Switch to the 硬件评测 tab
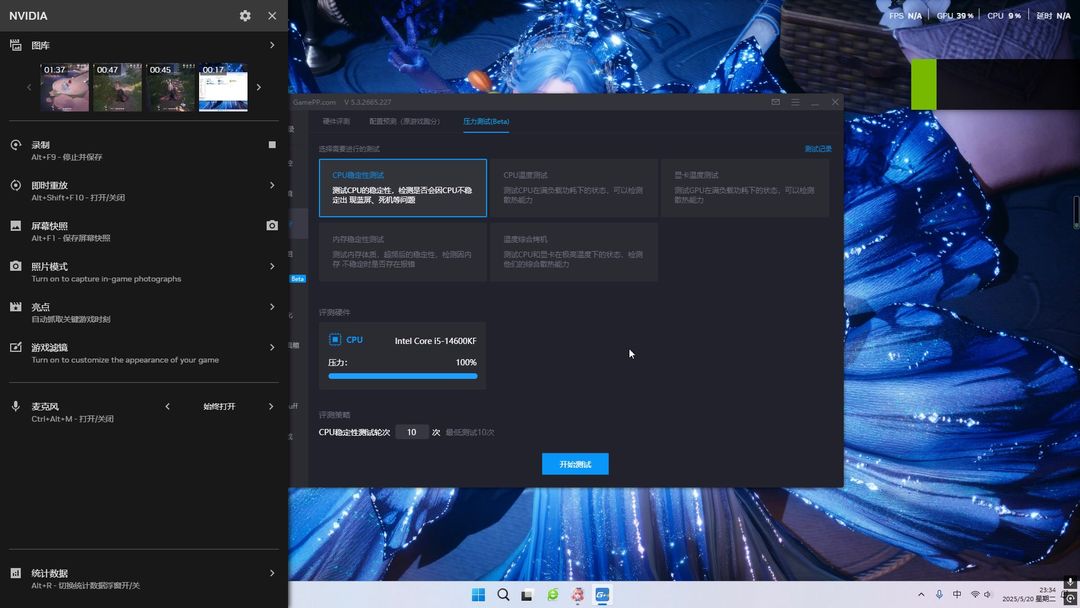The image size is (1080, 608). coord(336,121)
